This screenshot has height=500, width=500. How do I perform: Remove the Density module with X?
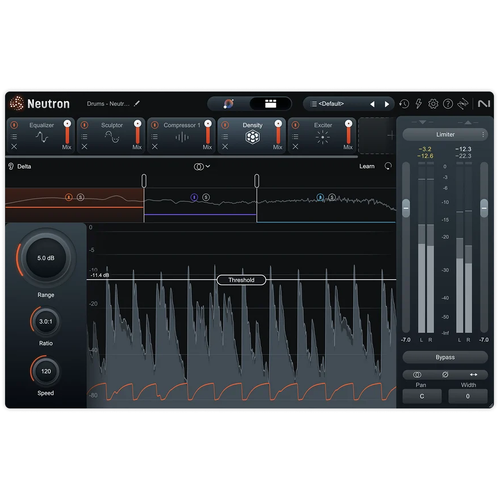coord(225,146)
